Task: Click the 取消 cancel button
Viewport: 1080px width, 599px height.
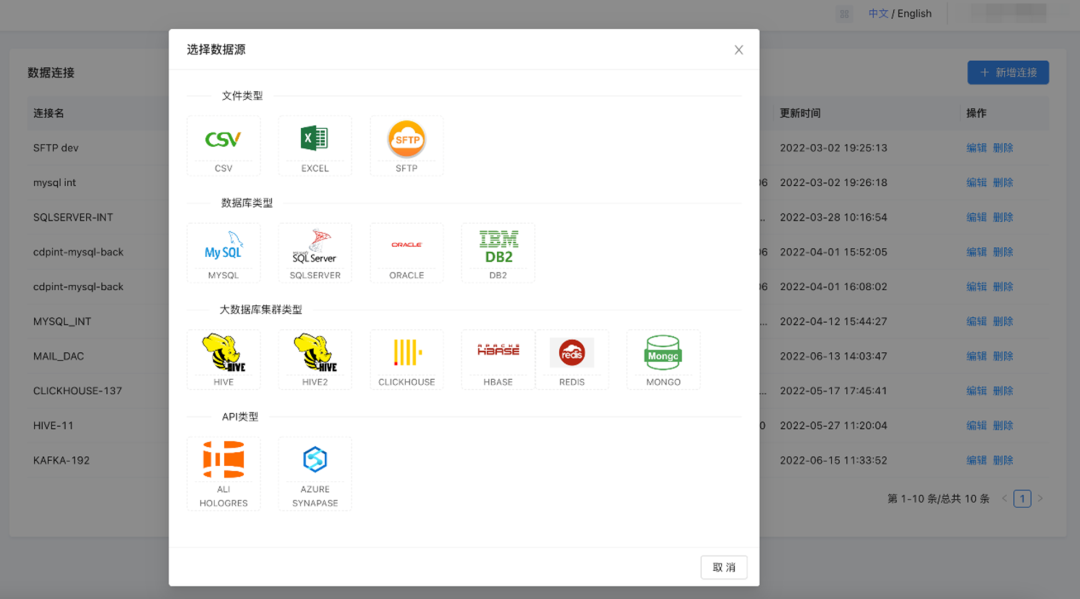Action: (724, 567)
